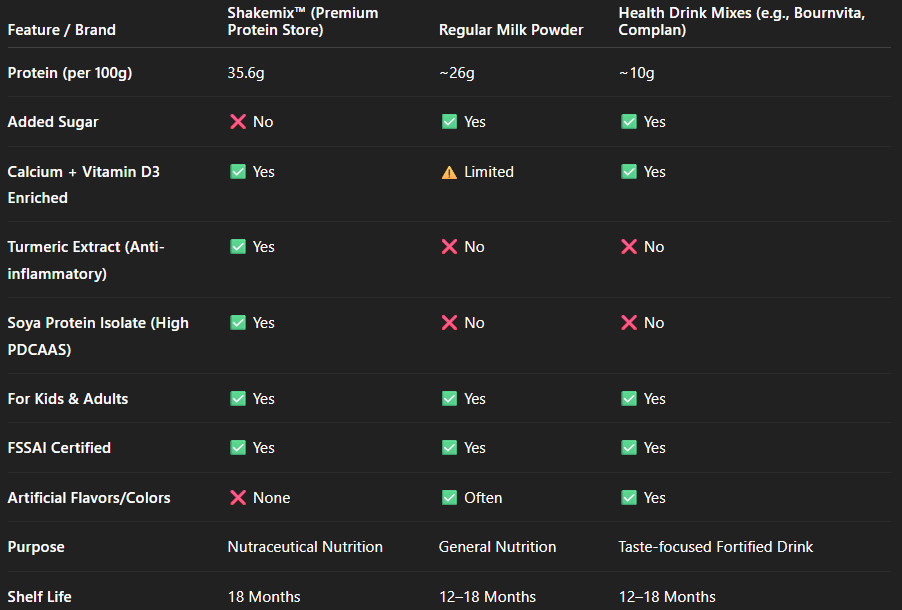Viewport: 902px width, 610px height.
Task: Click the Taste-focused Fortified Drink text
Action: click(716, 547)
